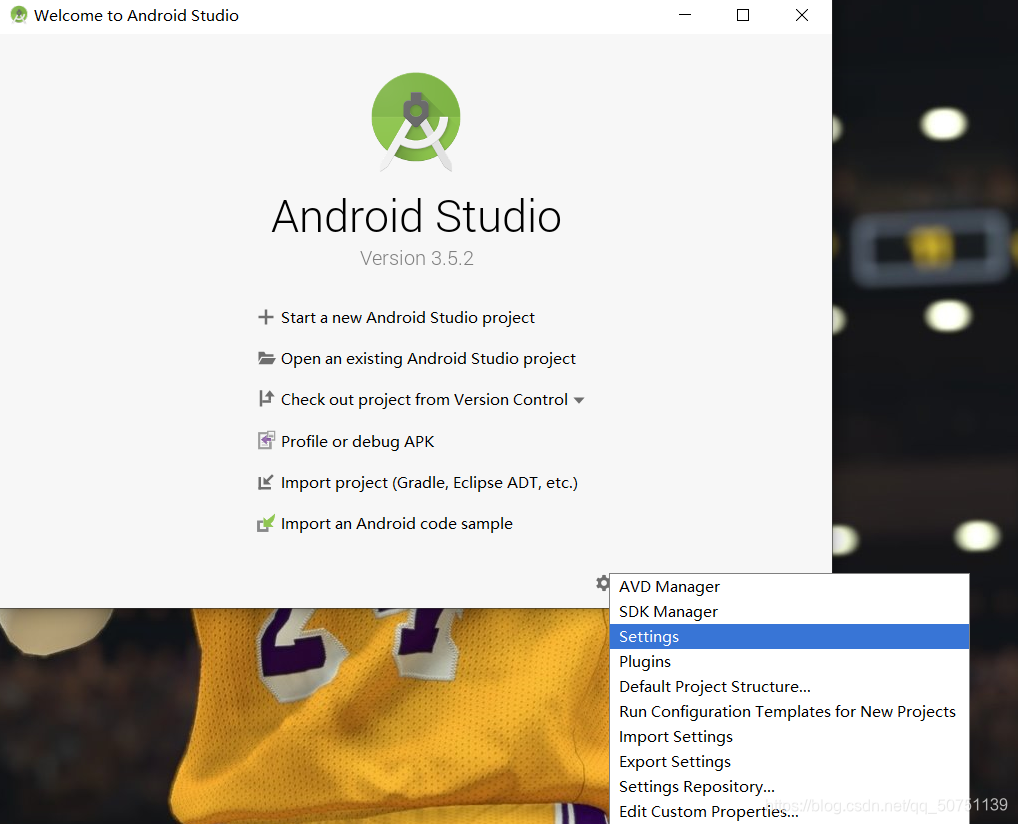Expand the Version Control dropdown arrow

[579, 401]
